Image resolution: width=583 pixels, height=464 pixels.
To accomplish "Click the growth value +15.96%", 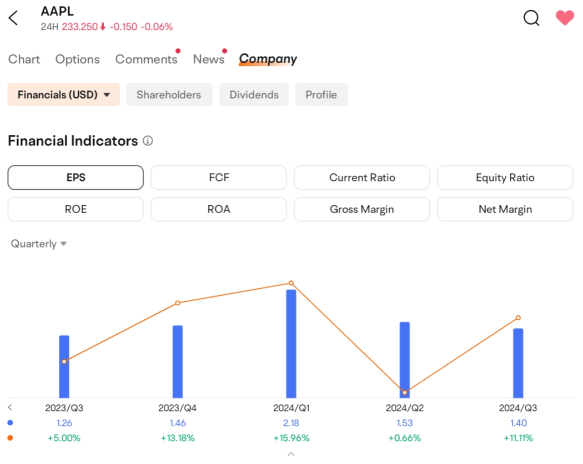I will click(291, 438).
